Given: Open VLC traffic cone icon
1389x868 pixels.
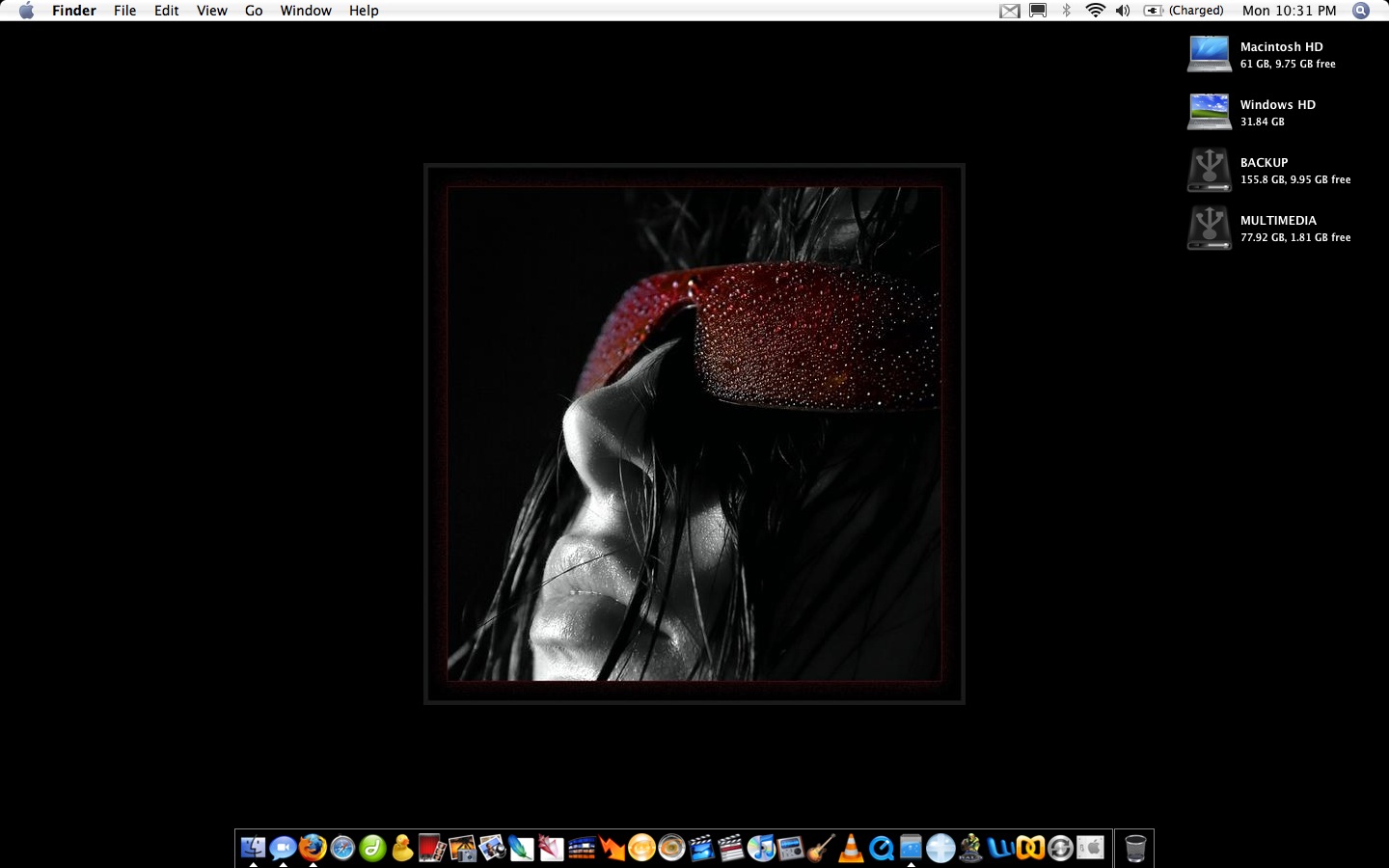Looking at the screenshot, I should (851, 848).
